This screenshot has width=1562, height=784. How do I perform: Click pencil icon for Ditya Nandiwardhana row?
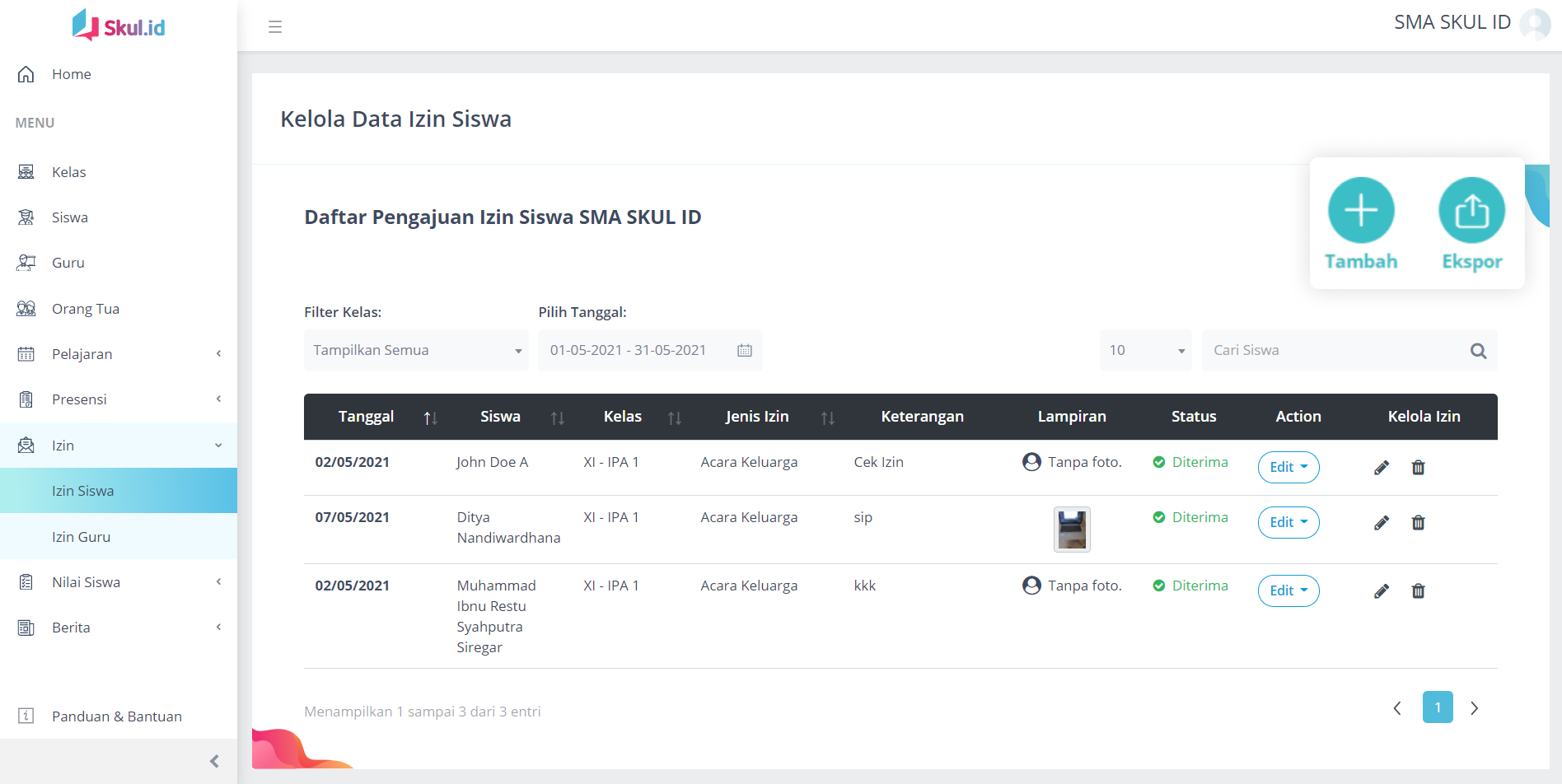[1382, 523]
